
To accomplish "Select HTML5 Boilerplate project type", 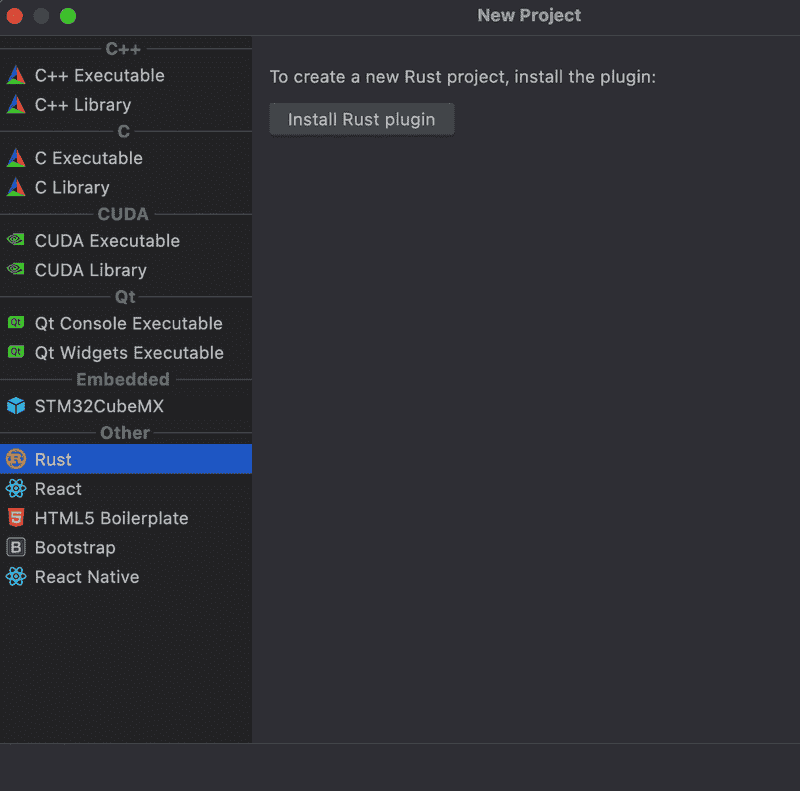I will pyautogui.click(x=126, y=518).
